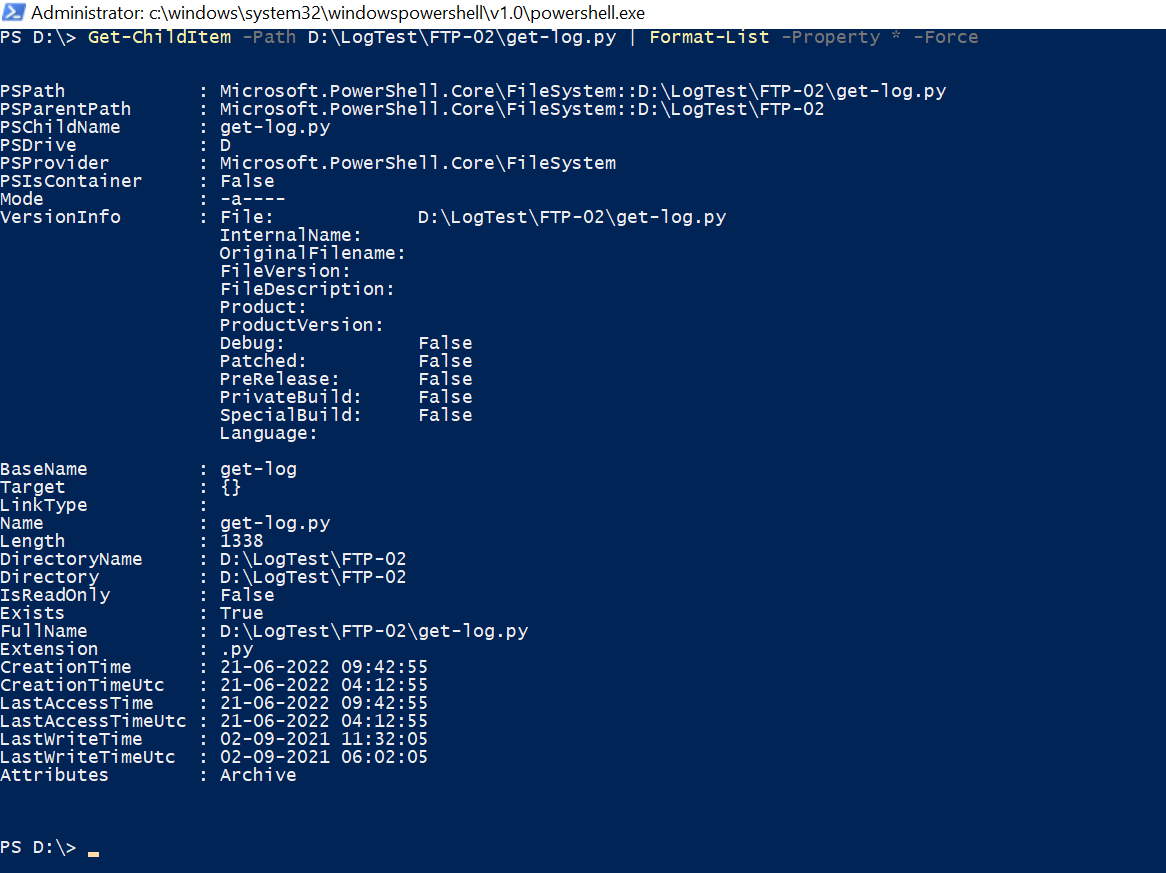Screen dimensions: 1166x873
Task: Click the Format-List command word
Action: (709, 37)
